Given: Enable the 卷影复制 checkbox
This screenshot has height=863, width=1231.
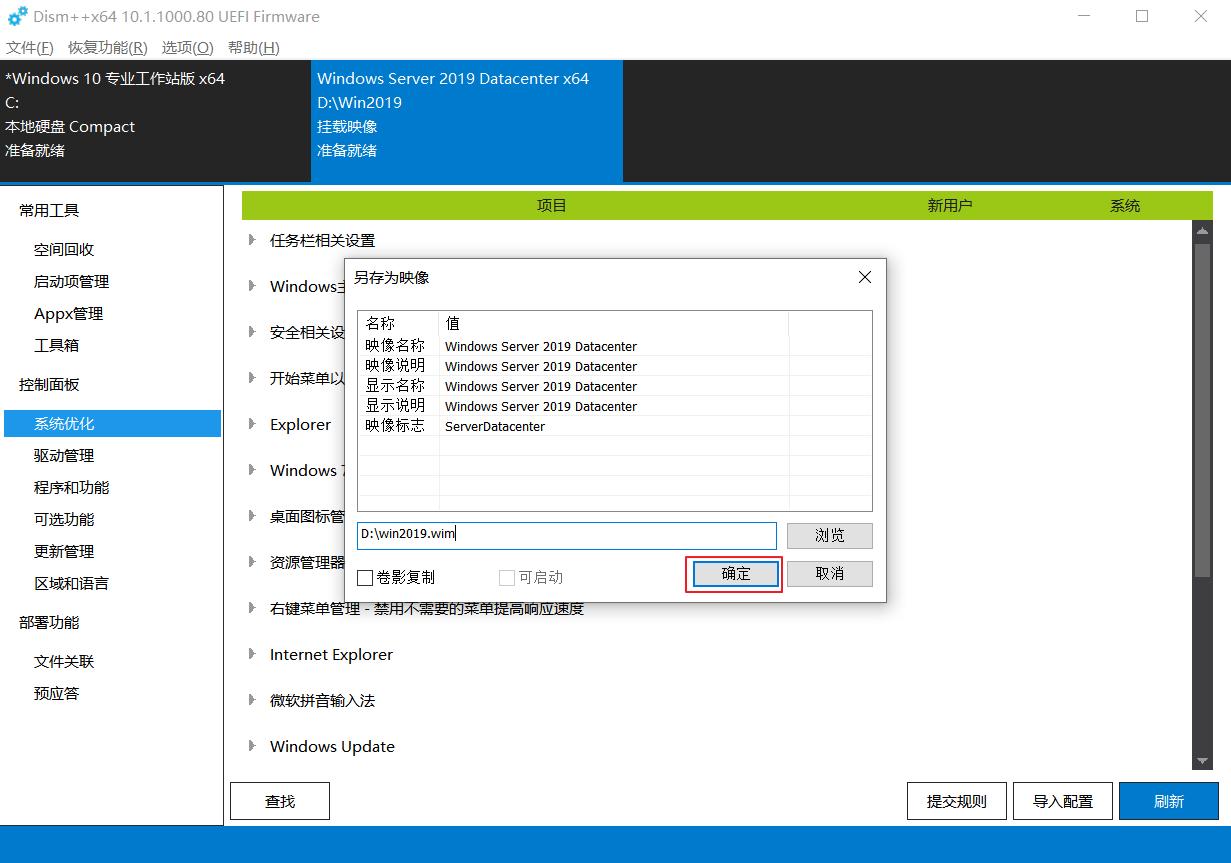Looking at the screenshot, I should [x=365, y=577].
